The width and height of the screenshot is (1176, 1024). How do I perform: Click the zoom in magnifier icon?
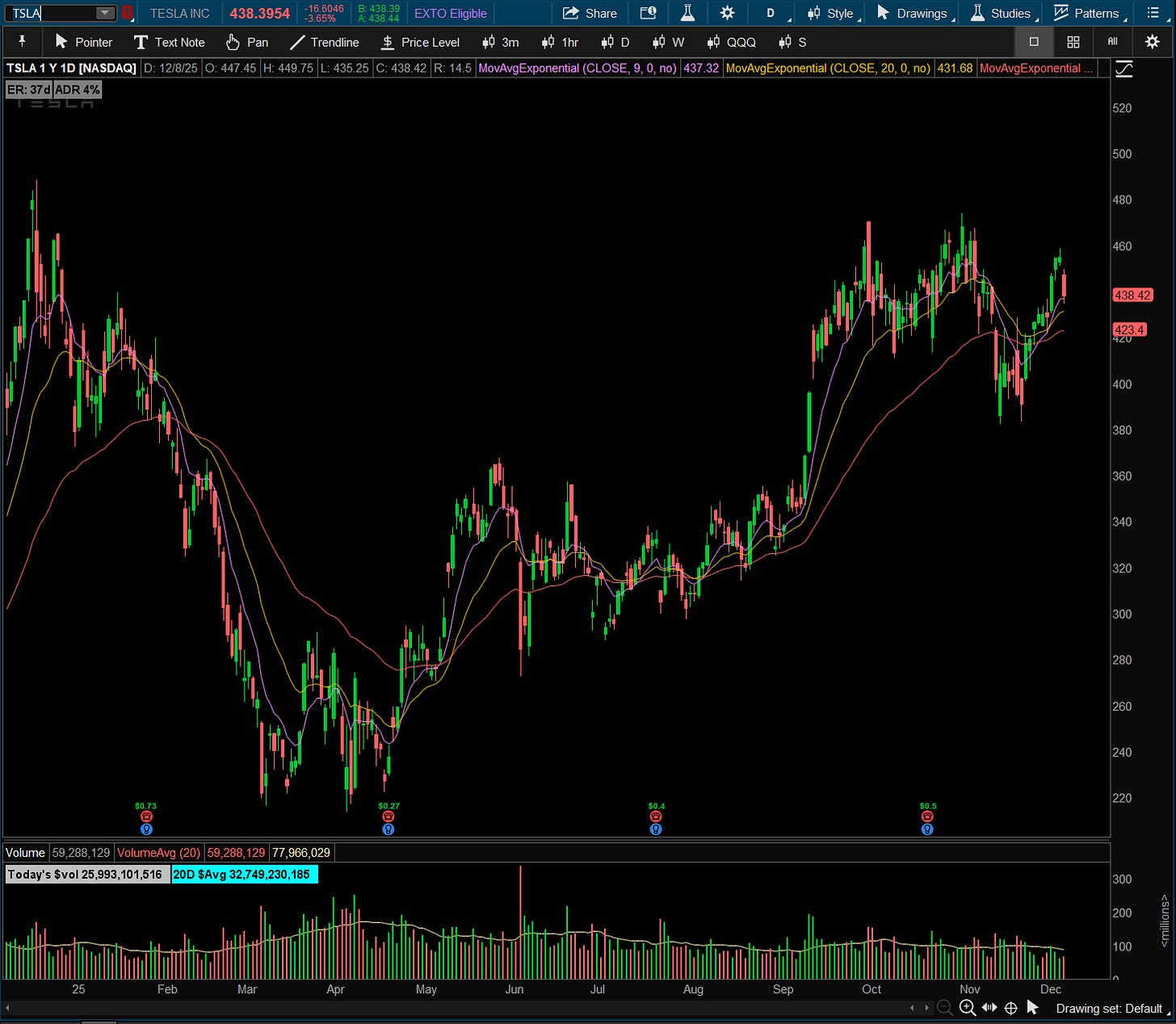coord(967,1008)
